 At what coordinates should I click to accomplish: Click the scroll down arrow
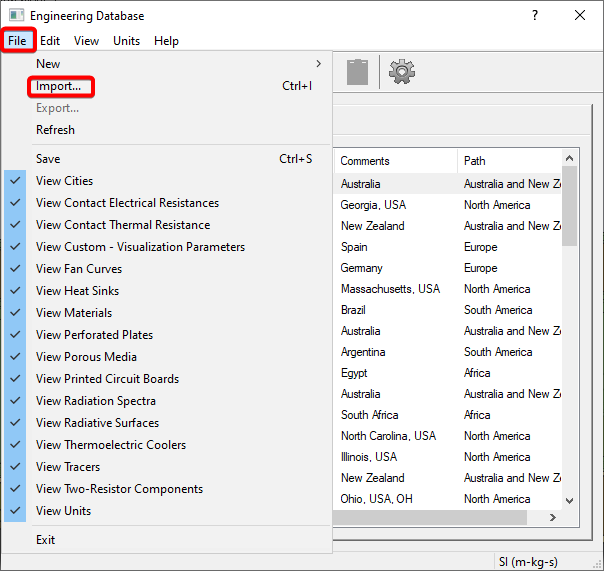(569, 501)
